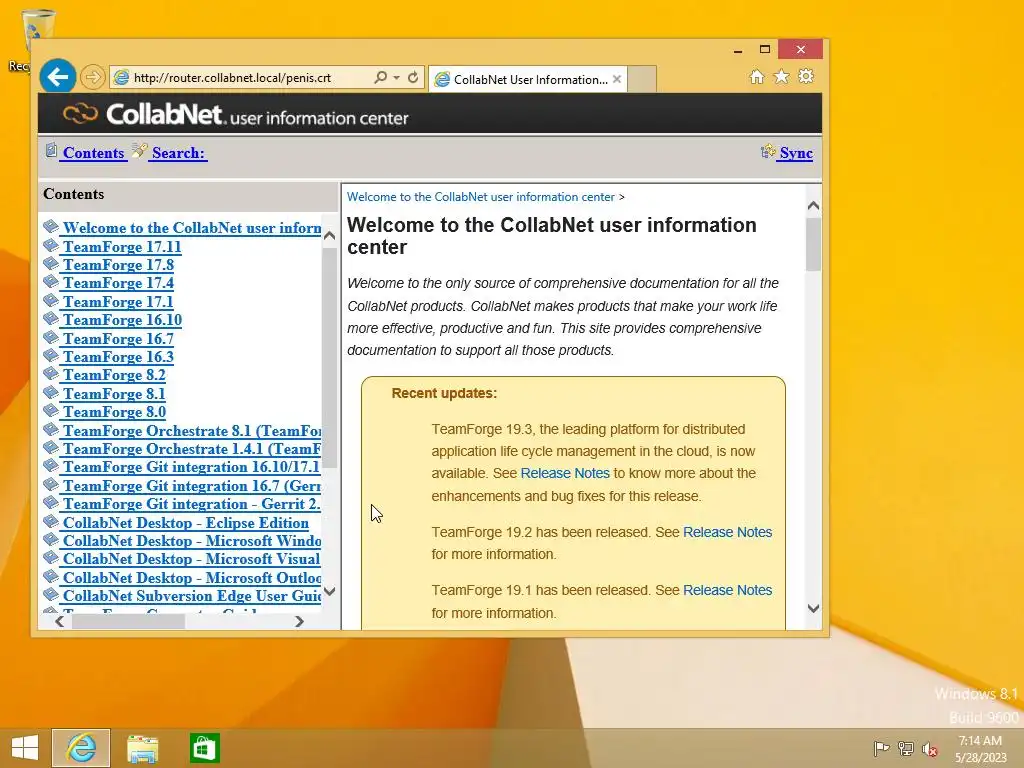Click the contents pane vertical scrollbar thumb
Viewport: 1024px width, 768px height.
[x=329, y=357]
